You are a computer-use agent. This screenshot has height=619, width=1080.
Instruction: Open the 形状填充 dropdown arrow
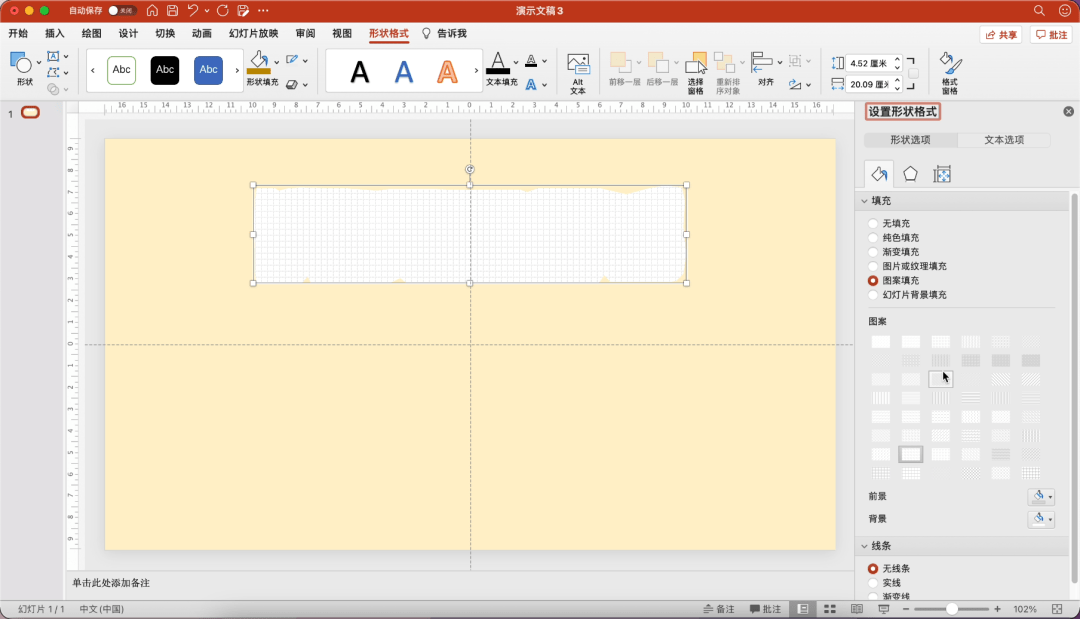coord(277,62)
